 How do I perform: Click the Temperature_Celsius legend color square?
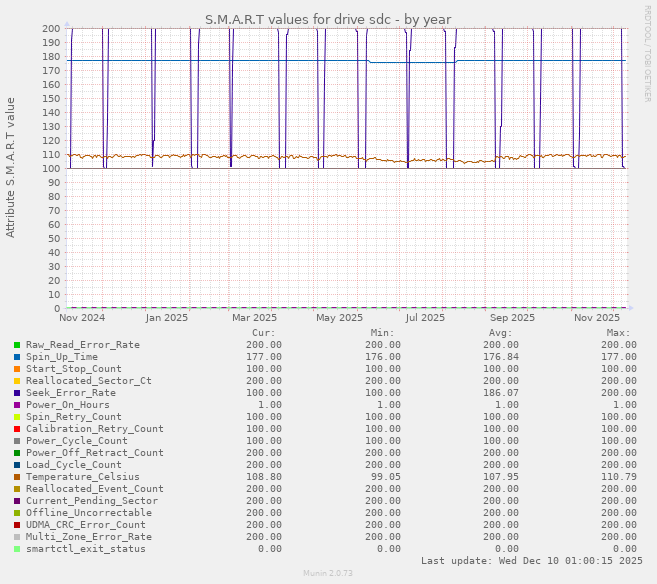17,477
